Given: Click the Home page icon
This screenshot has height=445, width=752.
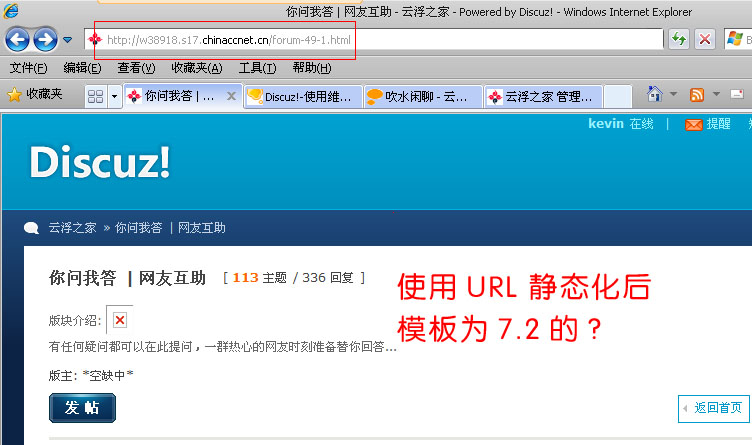Looking at the screenshot, I should [x=655, y=94].
